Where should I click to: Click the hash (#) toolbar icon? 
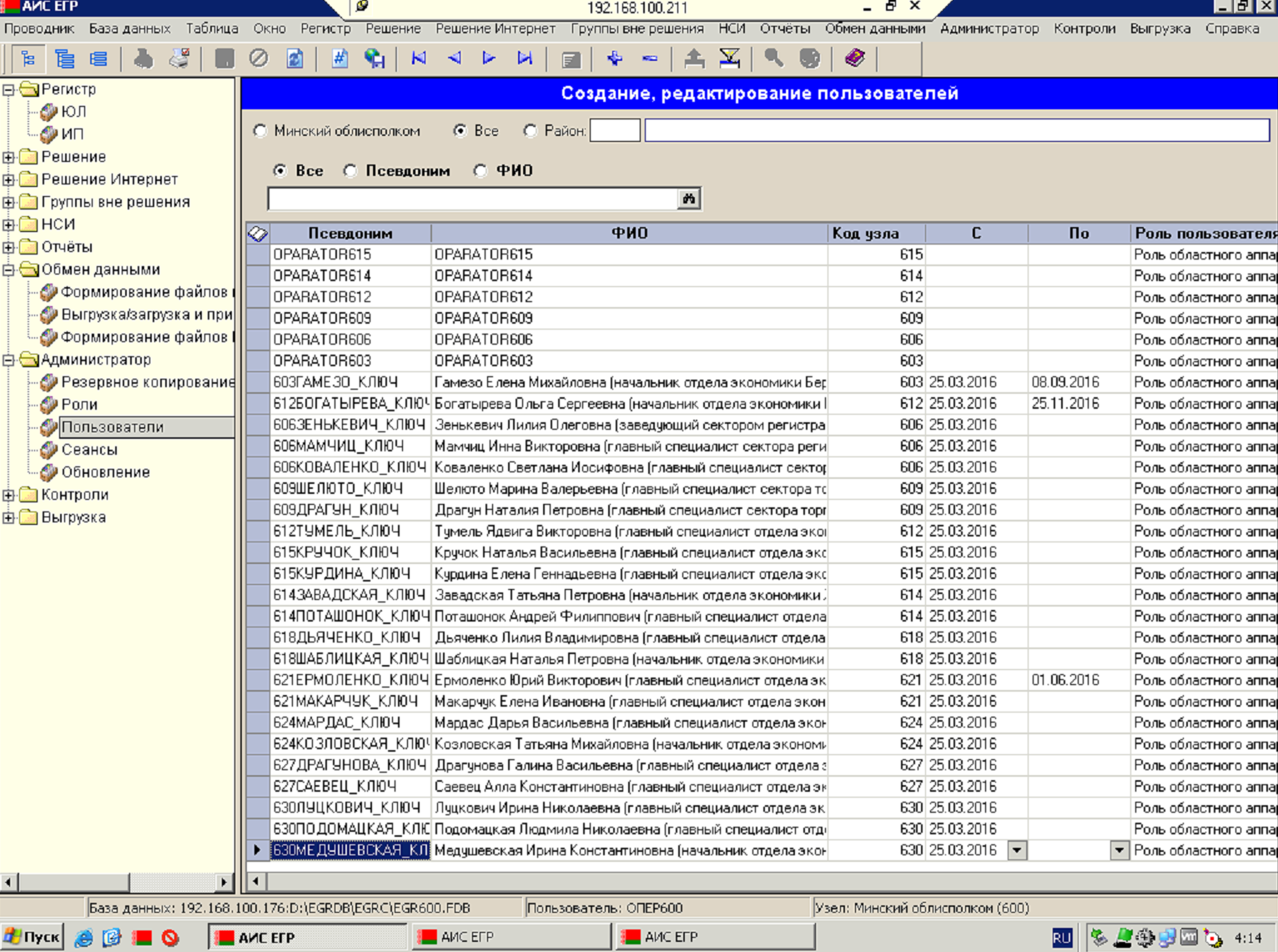coord(339,58)
